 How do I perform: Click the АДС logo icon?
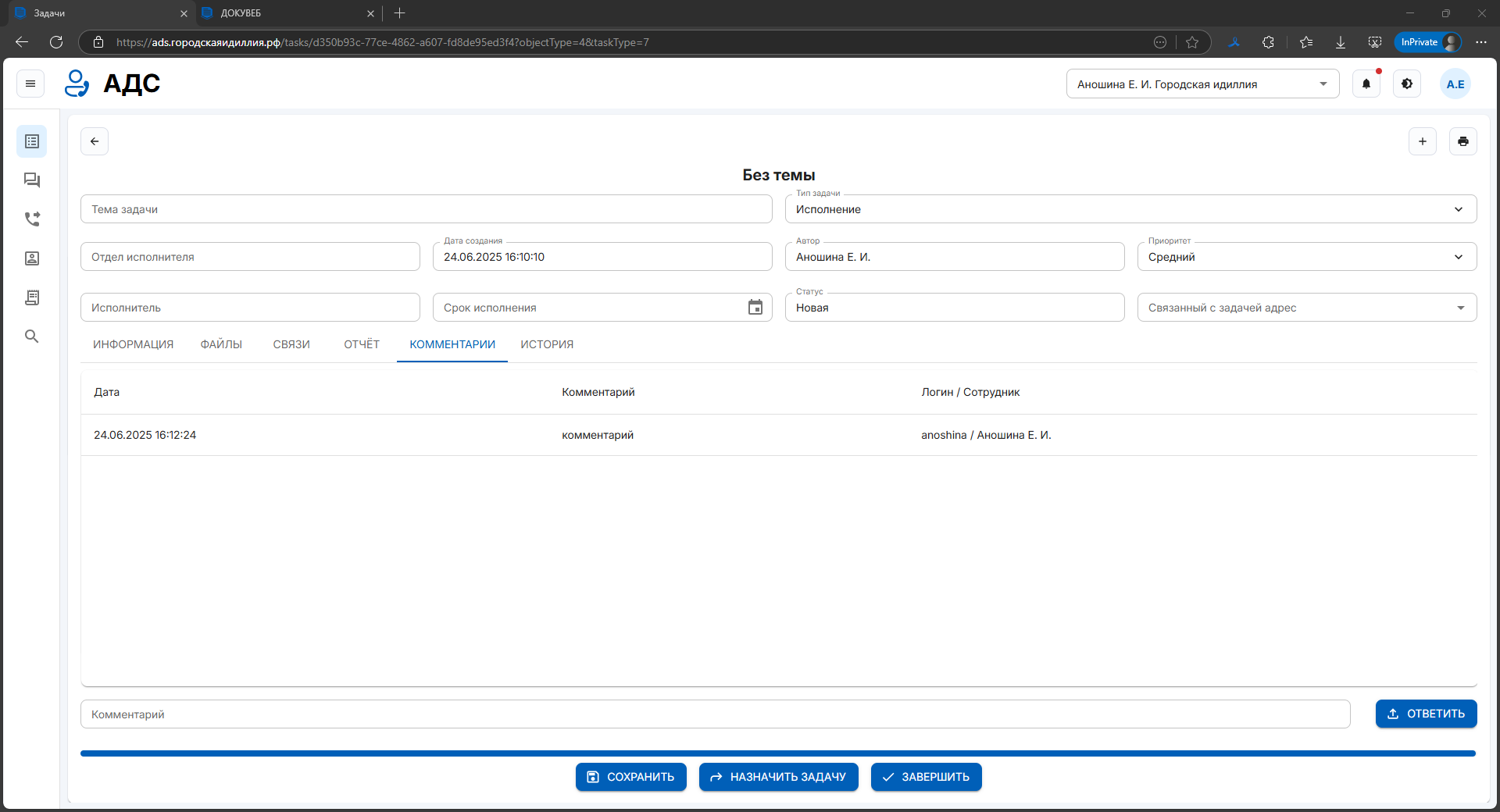coord(77,84)
